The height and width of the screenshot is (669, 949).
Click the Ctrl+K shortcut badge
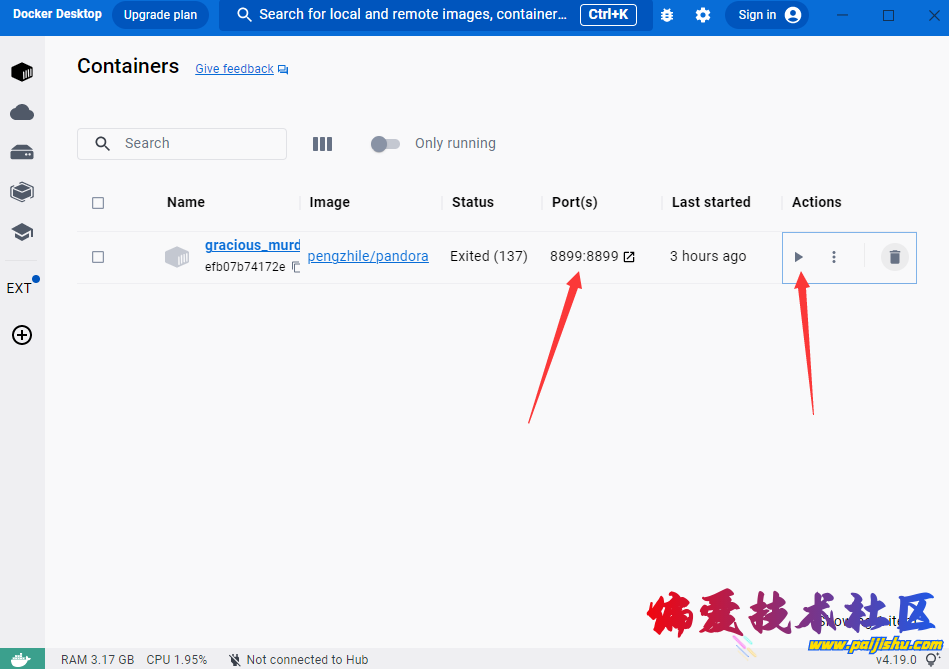pyautogui.click(x=608, y=15)
